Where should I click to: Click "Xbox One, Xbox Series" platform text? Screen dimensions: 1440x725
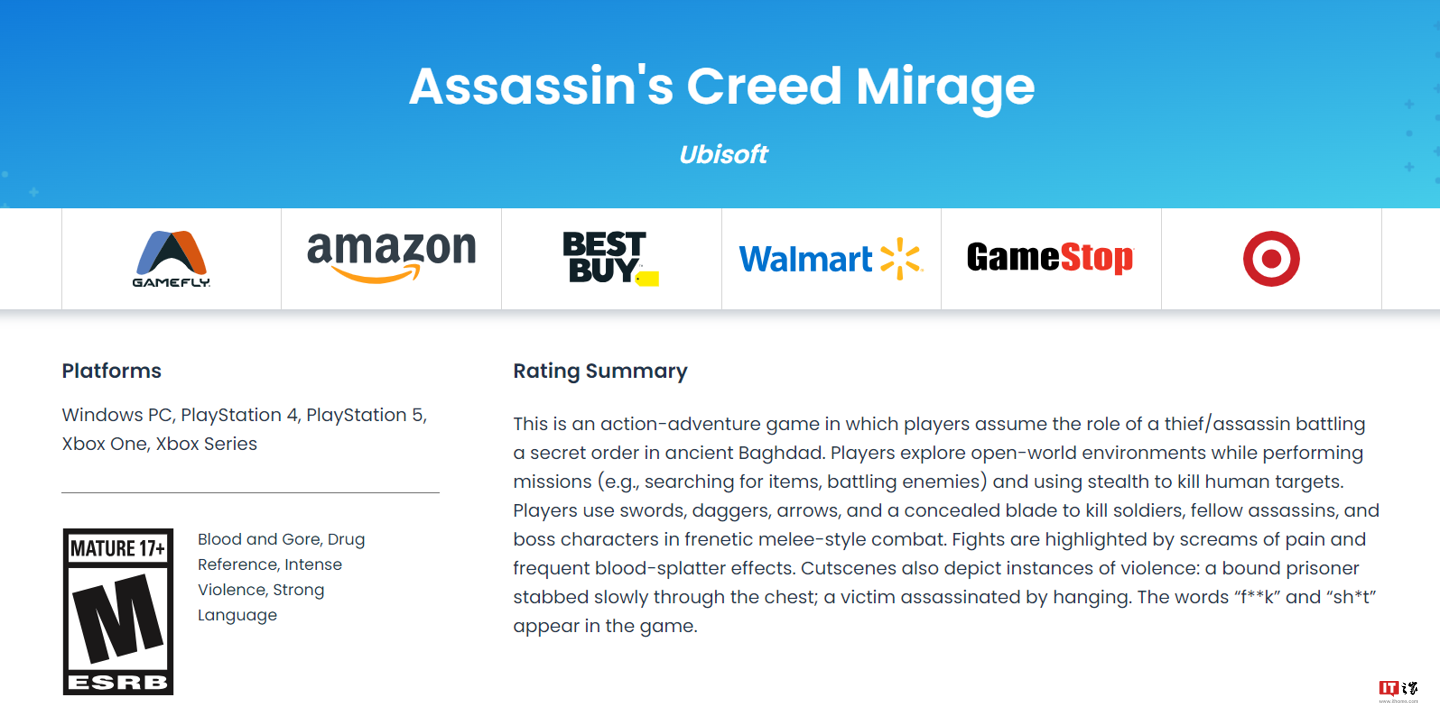pyautogui.click(x=159, y=444)
